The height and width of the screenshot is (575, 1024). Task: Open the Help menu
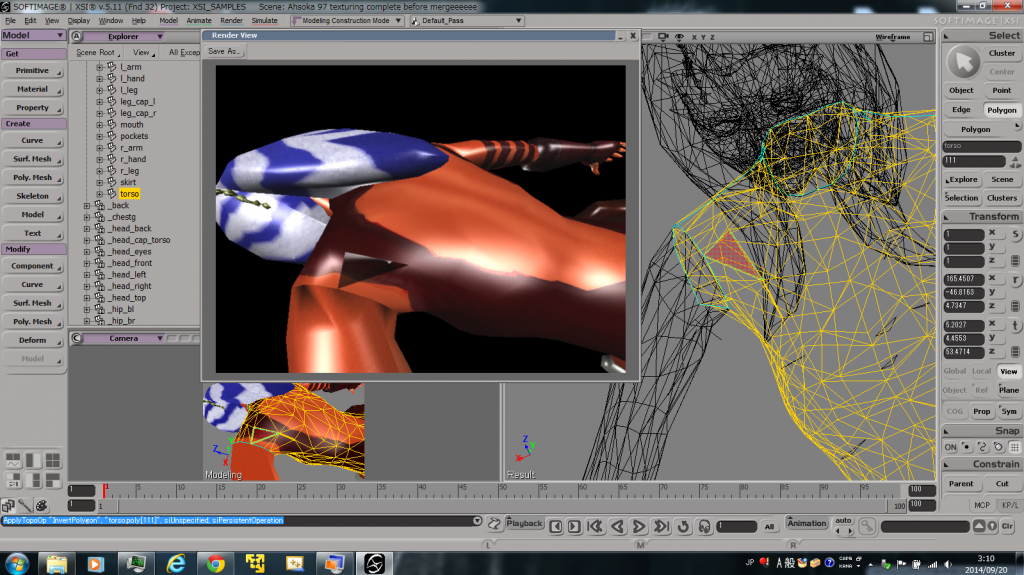click(138, 21)
